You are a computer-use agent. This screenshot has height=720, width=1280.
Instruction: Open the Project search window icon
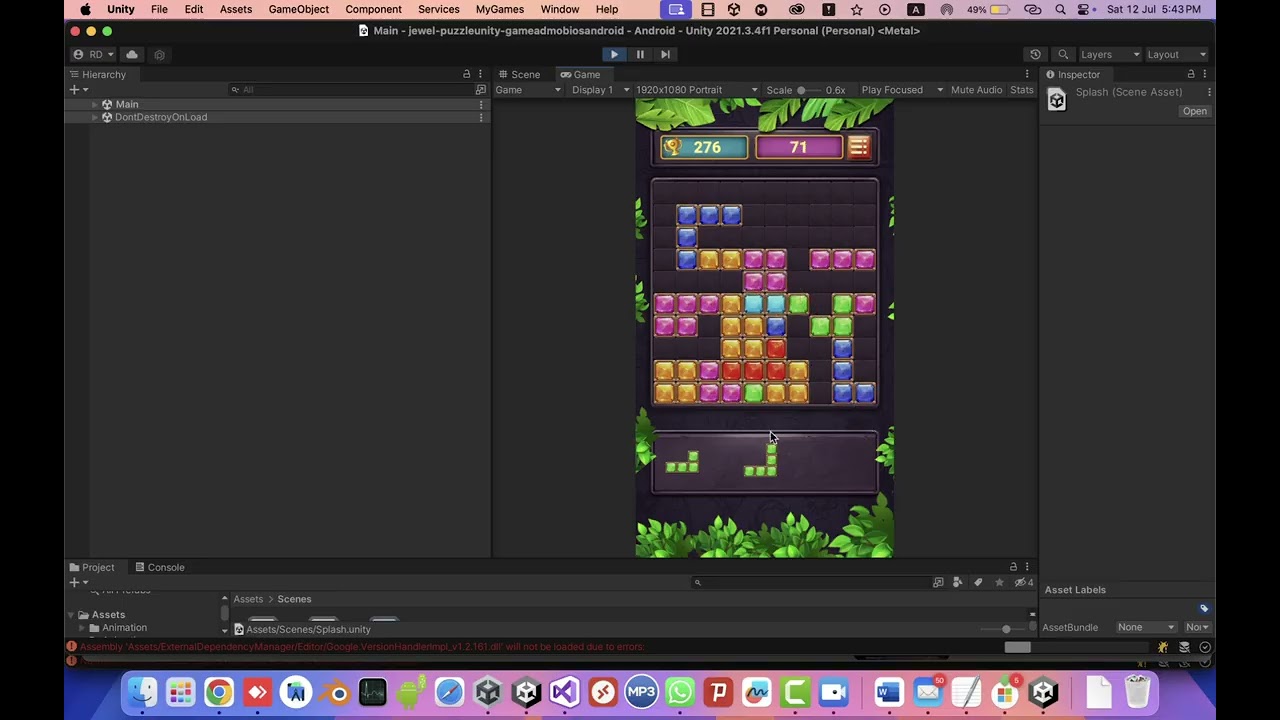point(938,582)
